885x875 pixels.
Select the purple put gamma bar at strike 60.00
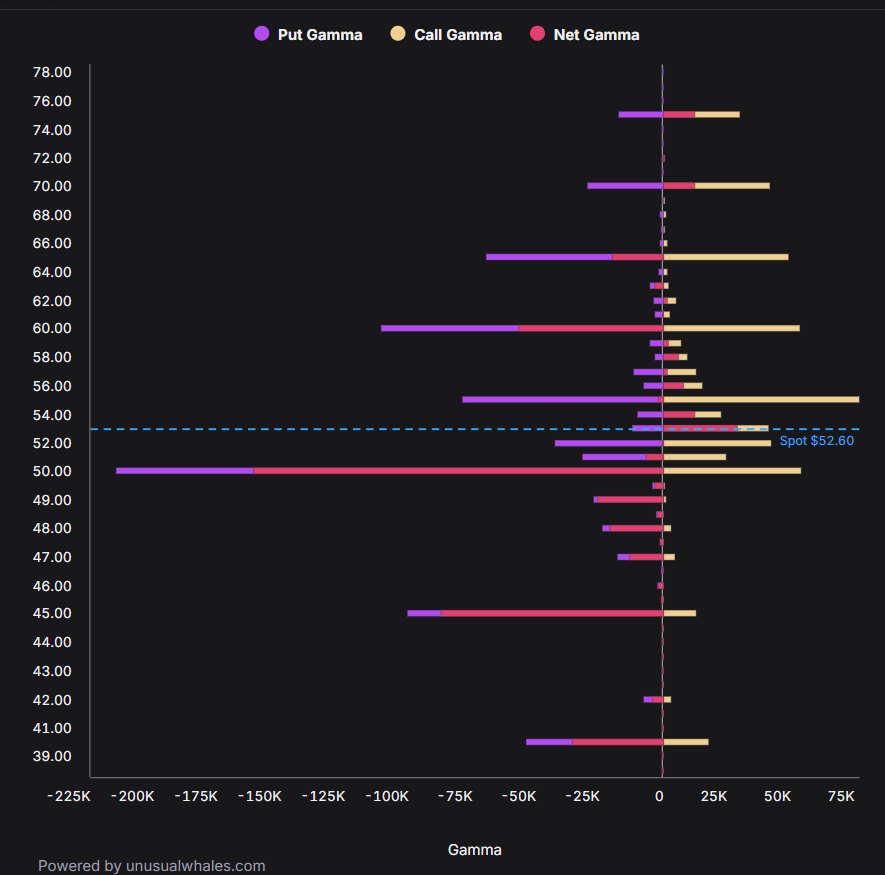pyautogui.click(x=450, y=329)
